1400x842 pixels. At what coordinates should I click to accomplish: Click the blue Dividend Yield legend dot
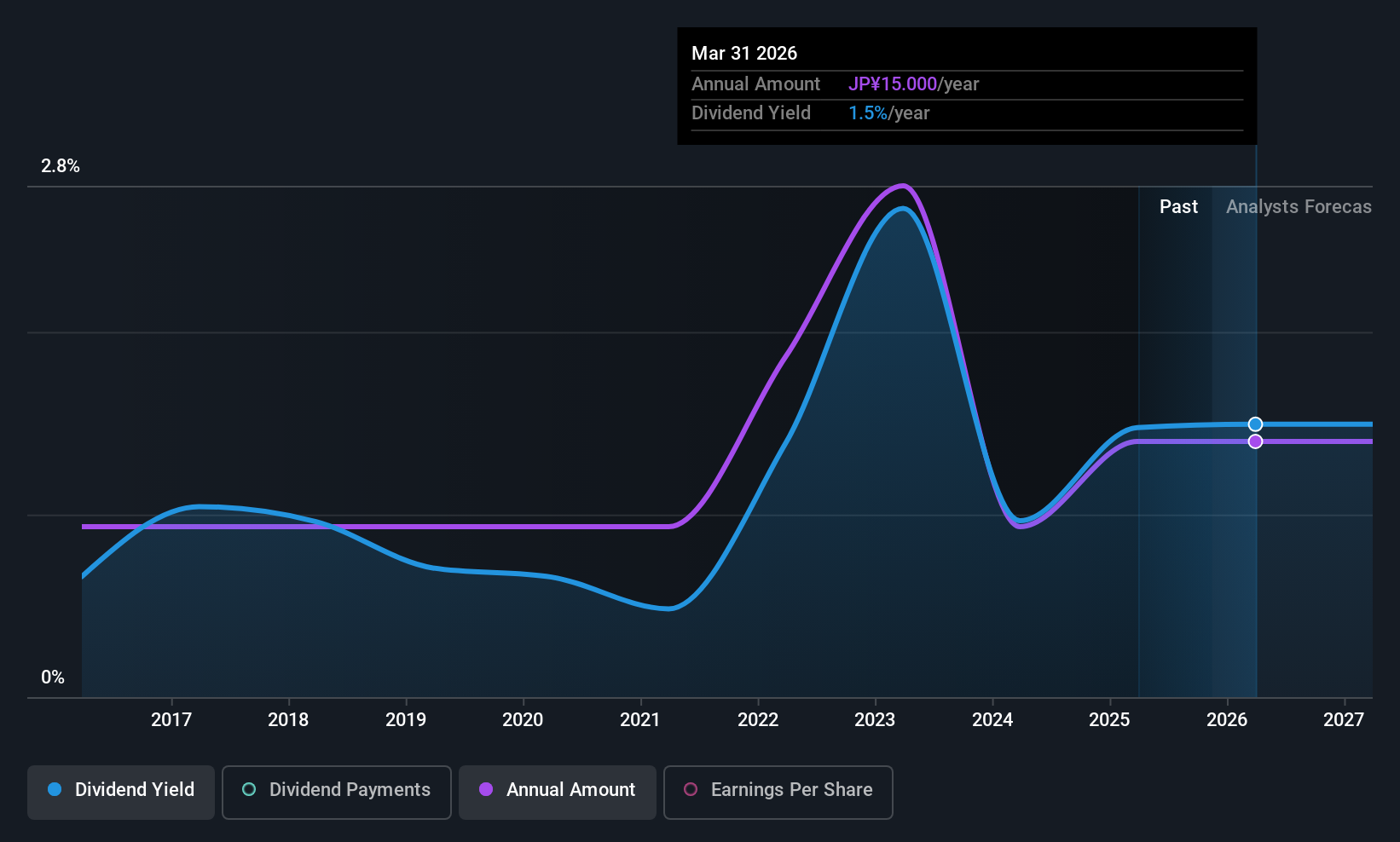click(x=55, y=789)
